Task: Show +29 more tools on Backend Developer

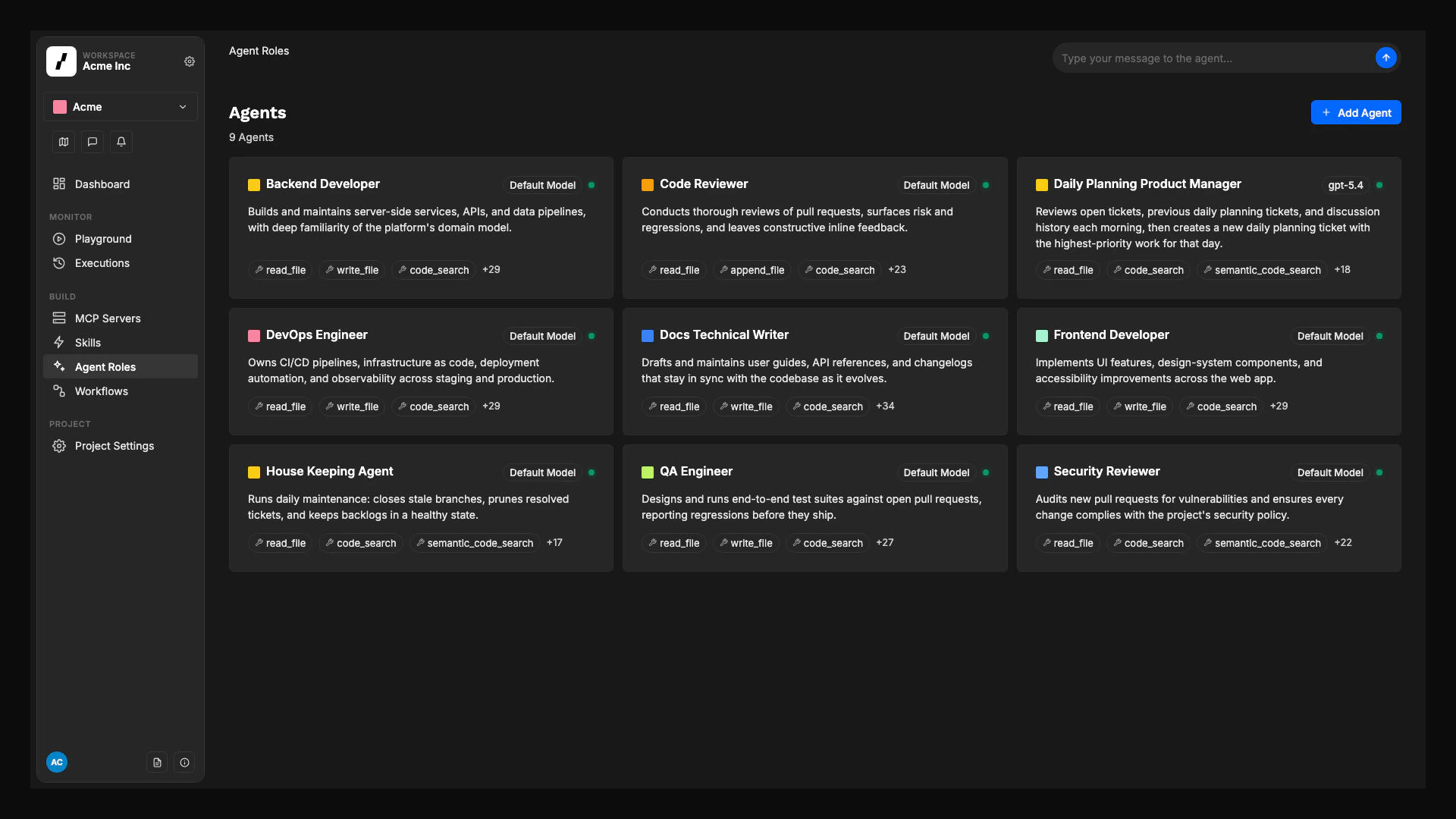Action: [x=491, y=270]
